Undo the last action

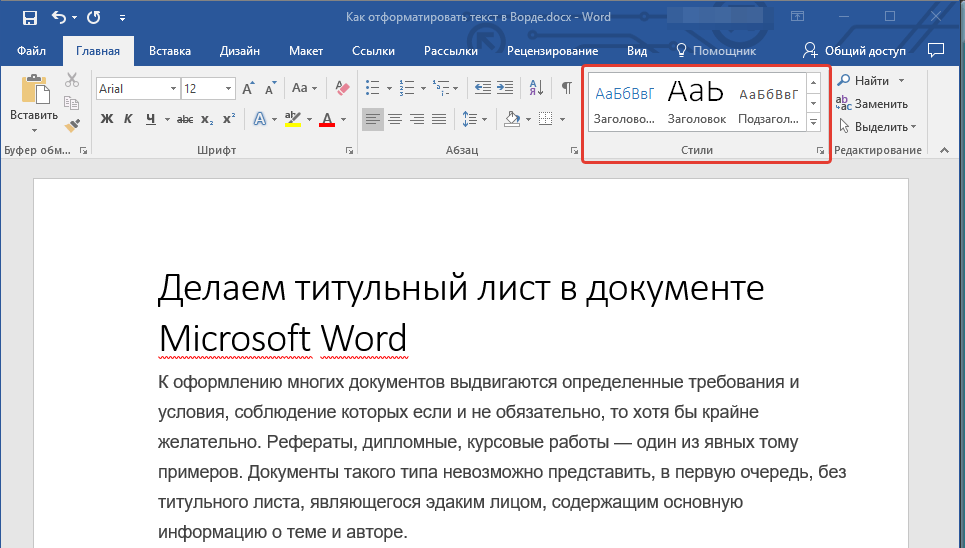click(59, 17)
